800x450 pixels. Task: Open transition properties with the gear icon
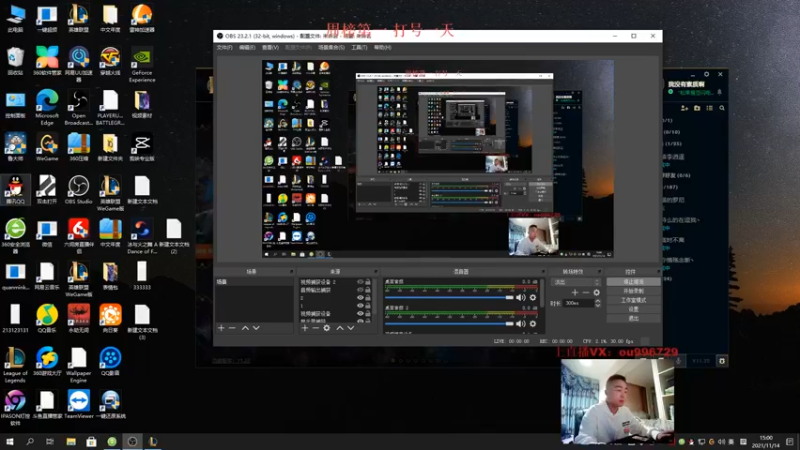coord(596,292)
